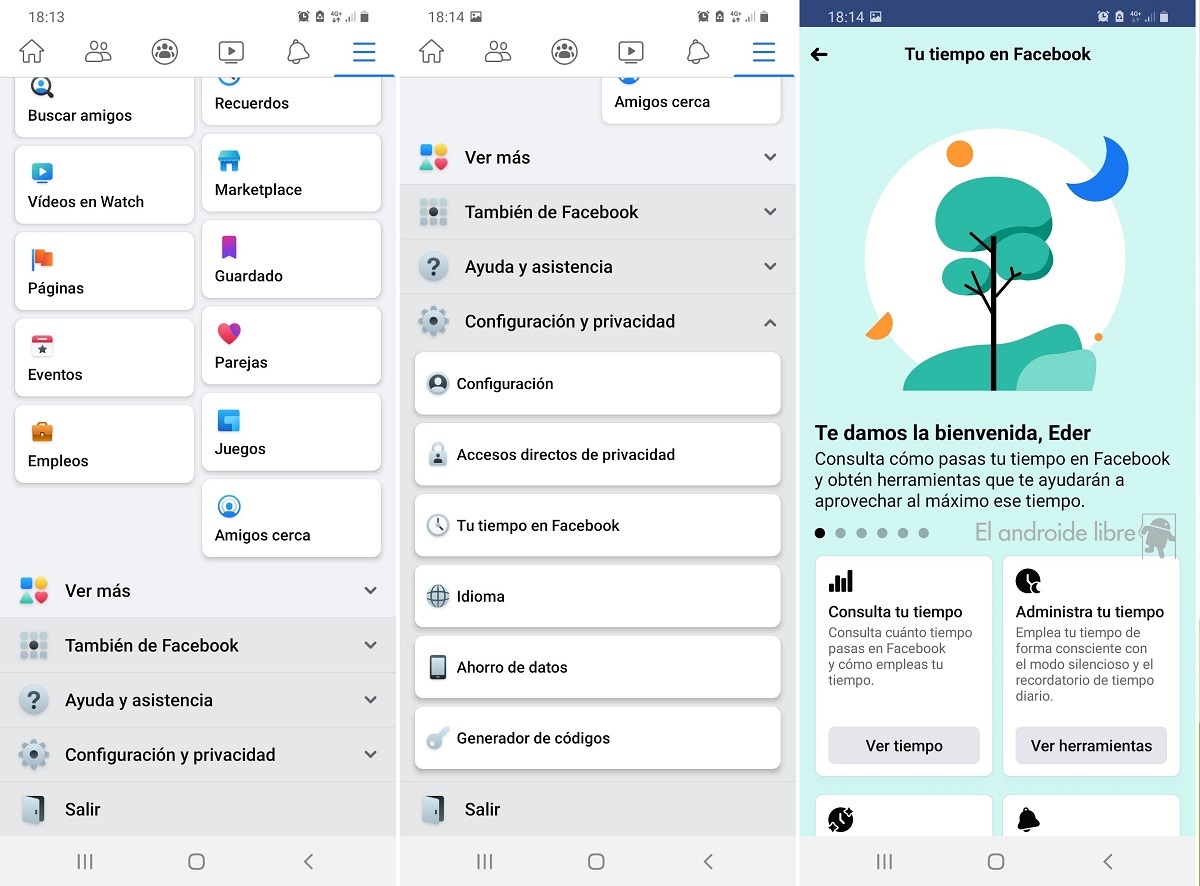
Task: Open Vídeos en Watch shortcut
Action: point(104,185)
